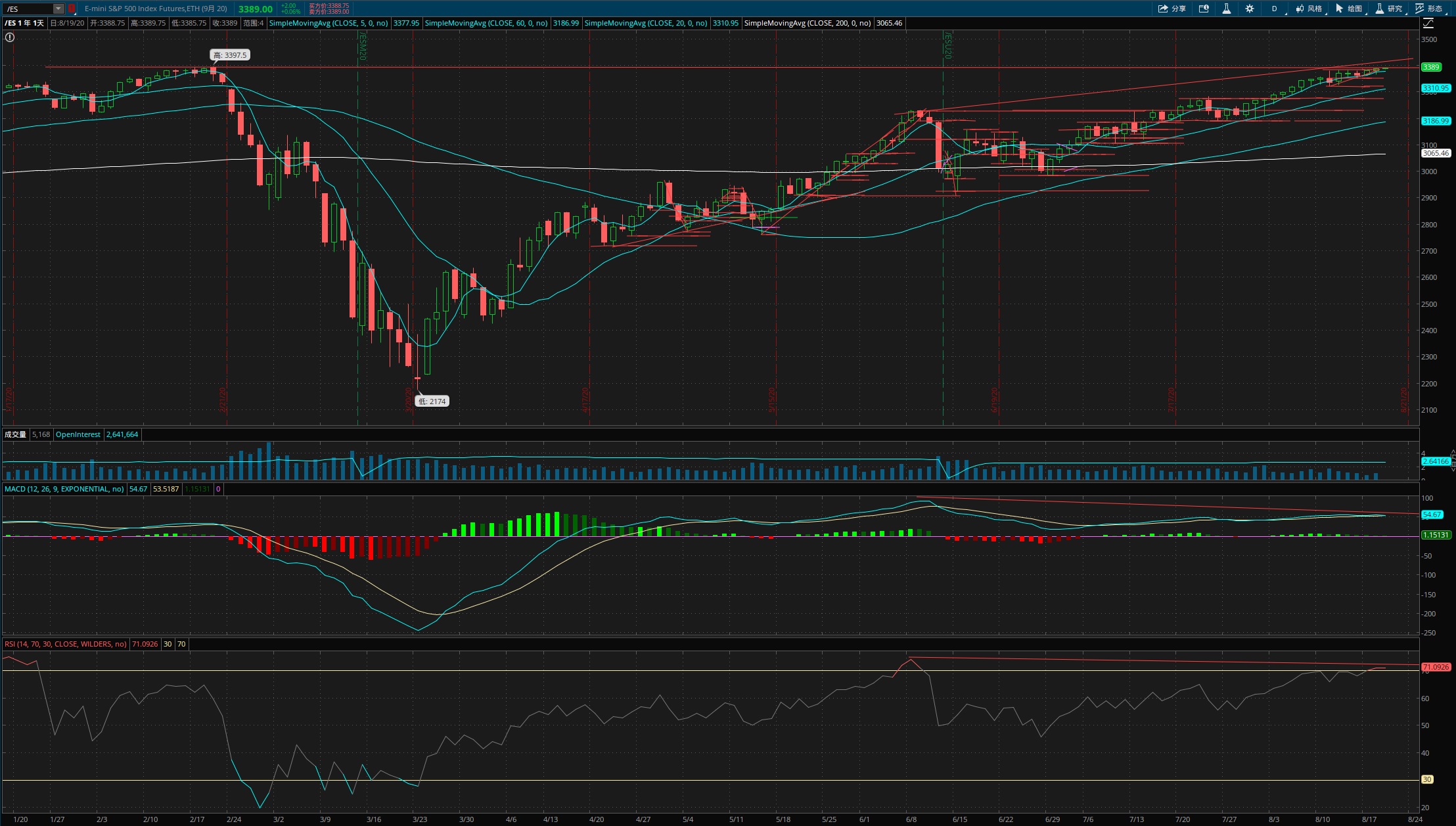Click the 收:3389 close value

point(225,23)
